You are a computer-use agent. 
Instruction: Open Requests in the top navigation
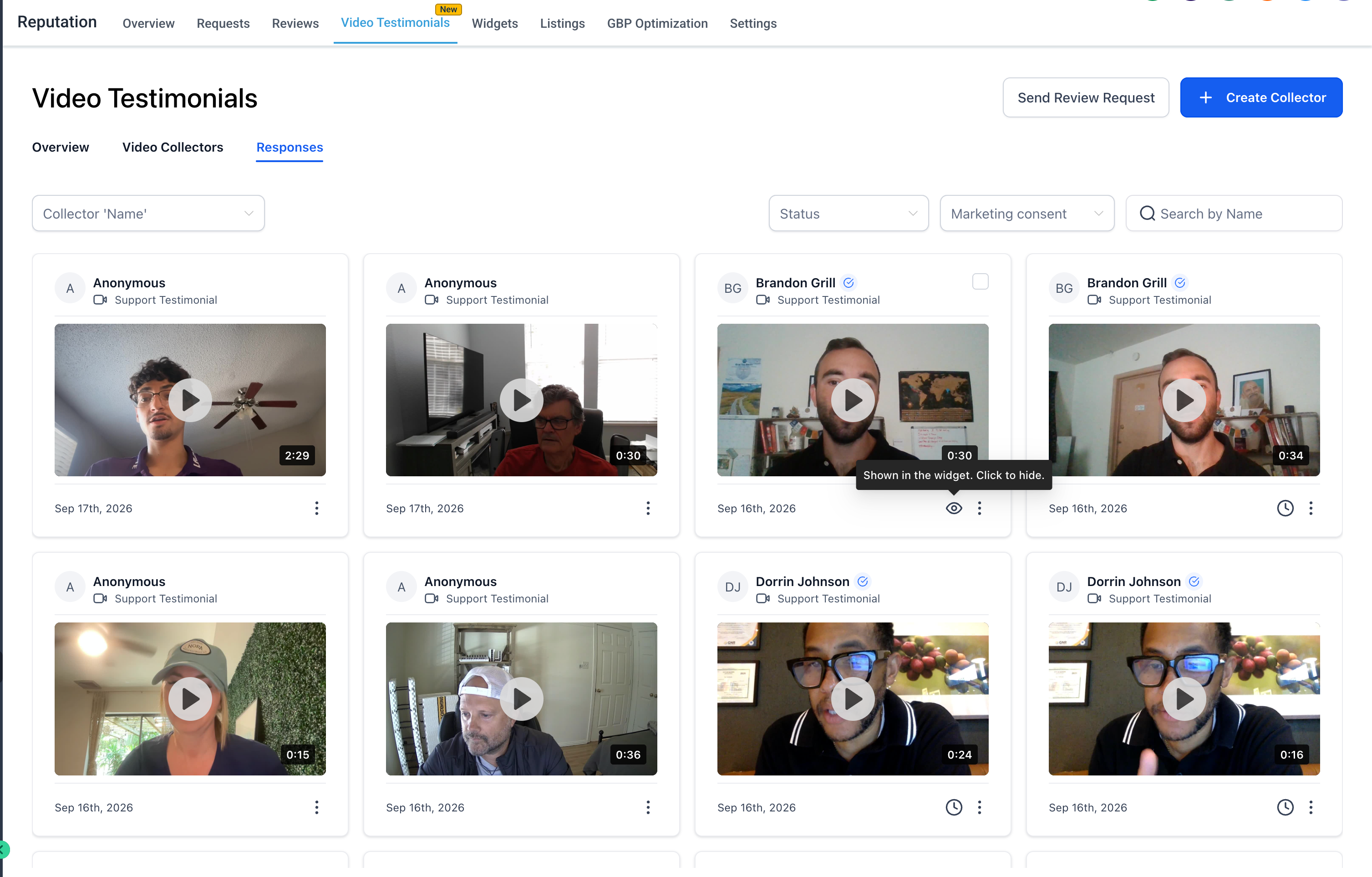point(223,23)
